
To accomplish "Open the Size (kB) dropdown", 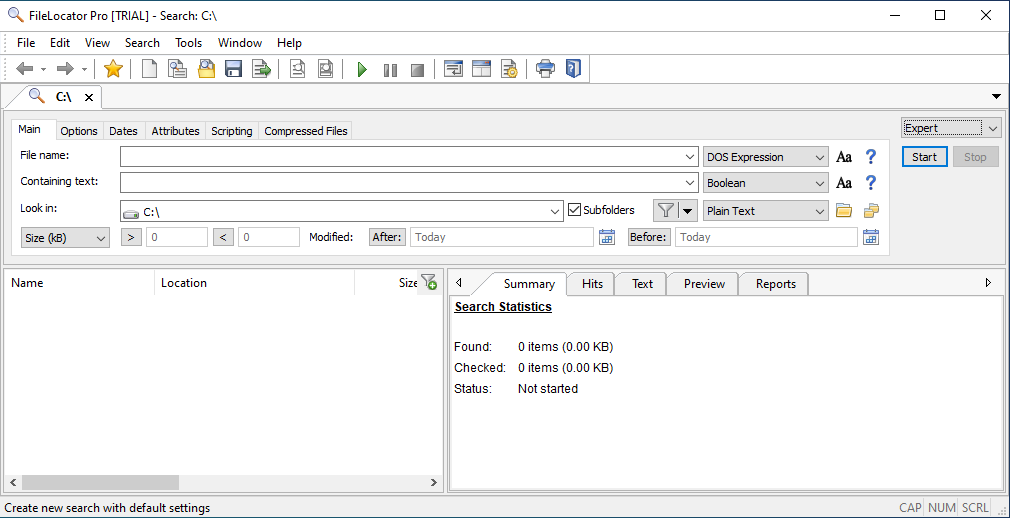I will coord(65,238).
